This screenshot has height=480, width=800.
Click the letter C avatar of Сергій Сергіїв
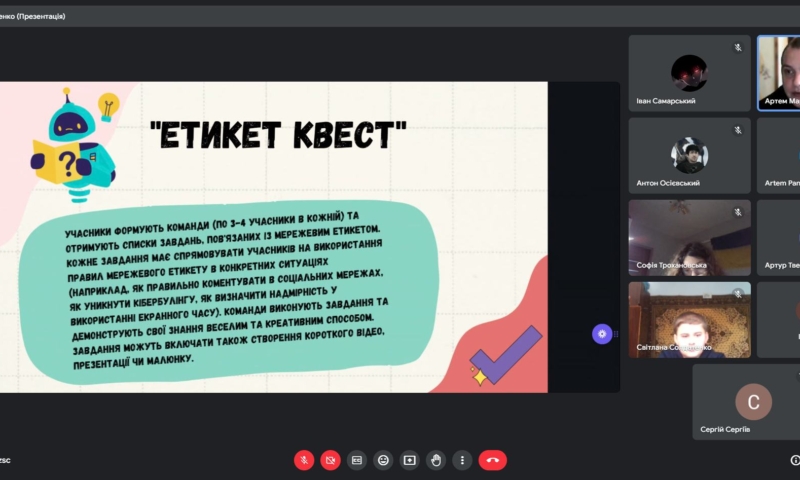click(x=754, y=402)
